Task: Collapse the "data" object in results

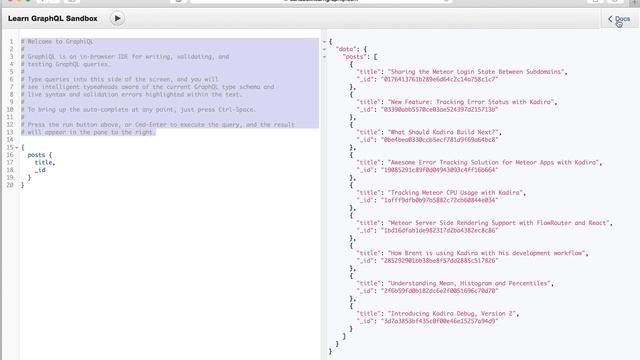Action: [324, 49]
